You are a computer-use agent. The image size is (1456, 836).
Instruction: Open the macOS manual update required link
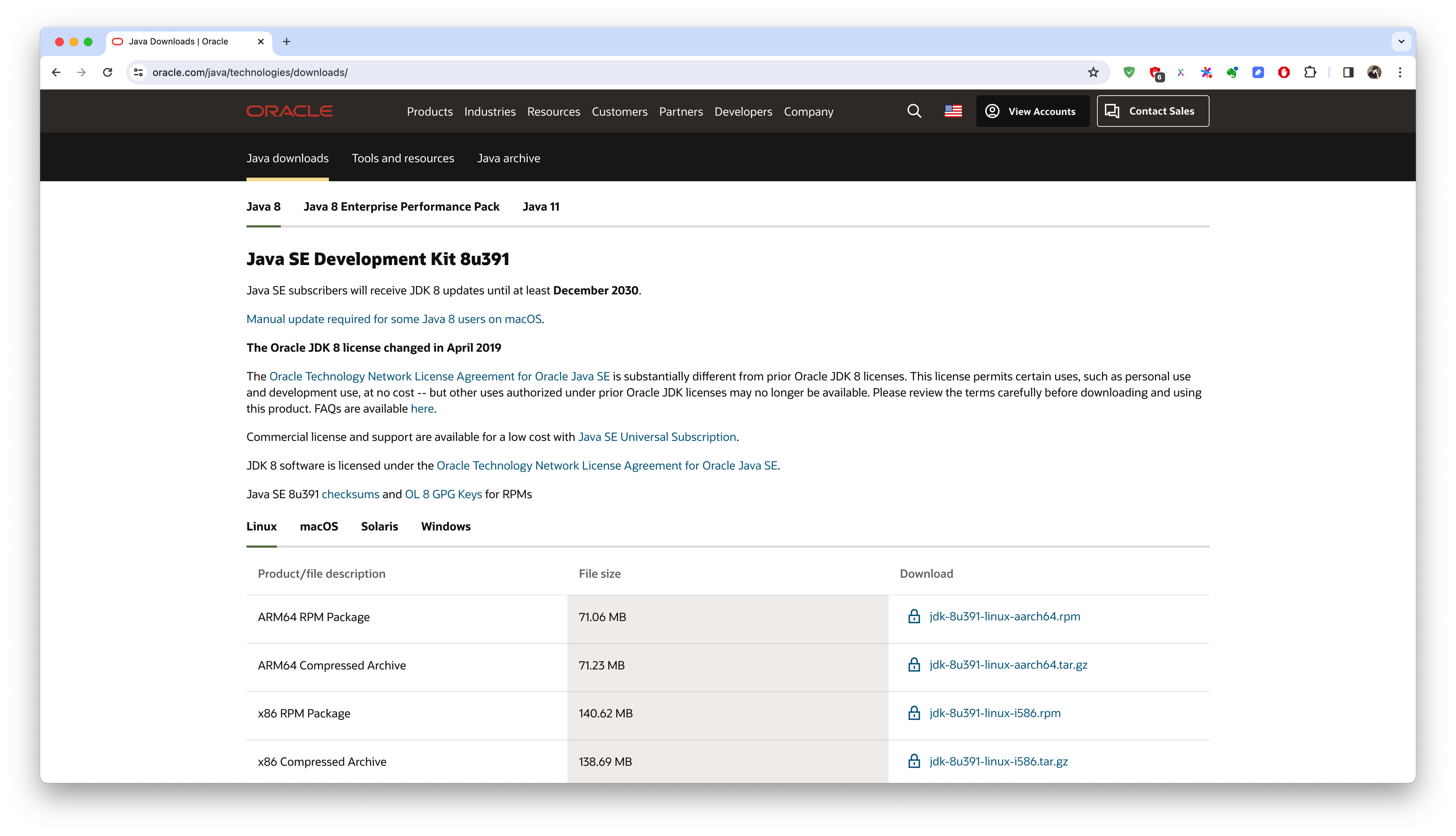click(394, 319)
